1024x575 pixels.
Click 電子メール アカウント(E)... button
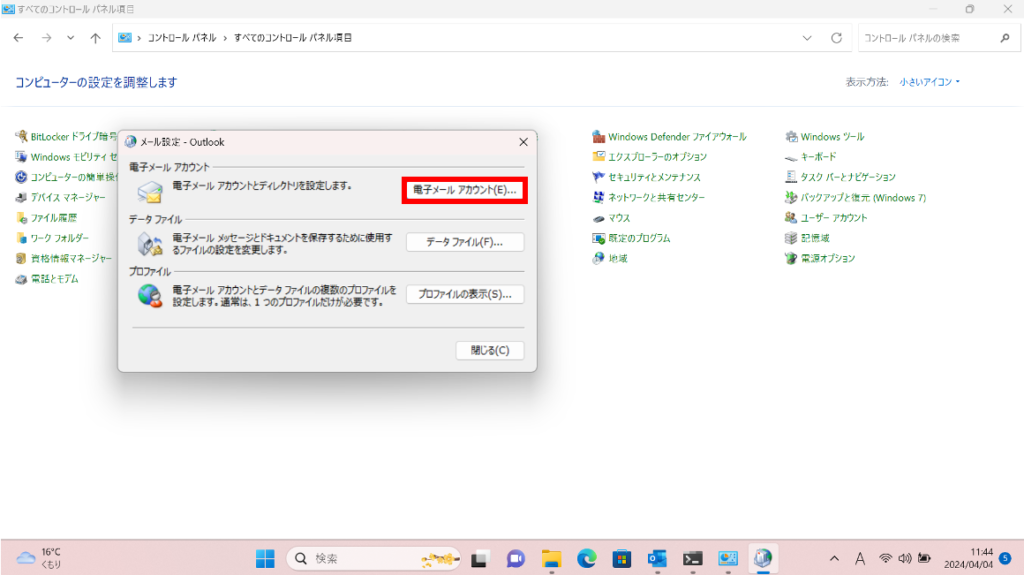[464, 190]
